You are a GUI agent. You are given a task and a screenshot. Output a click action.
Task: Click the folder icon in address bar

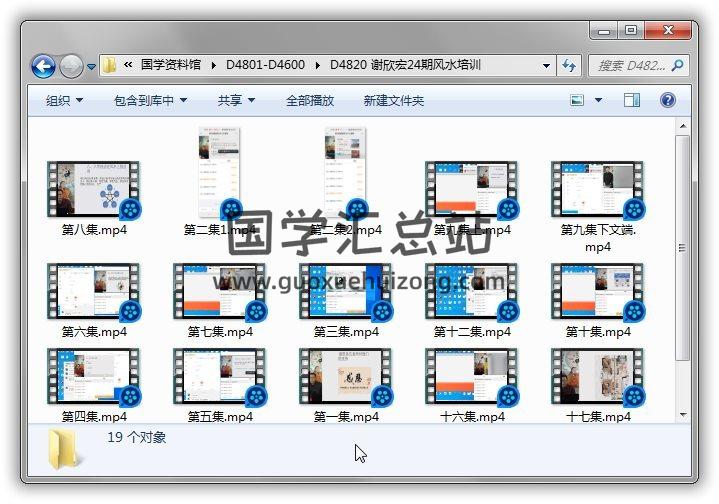(x=109, y=65)
